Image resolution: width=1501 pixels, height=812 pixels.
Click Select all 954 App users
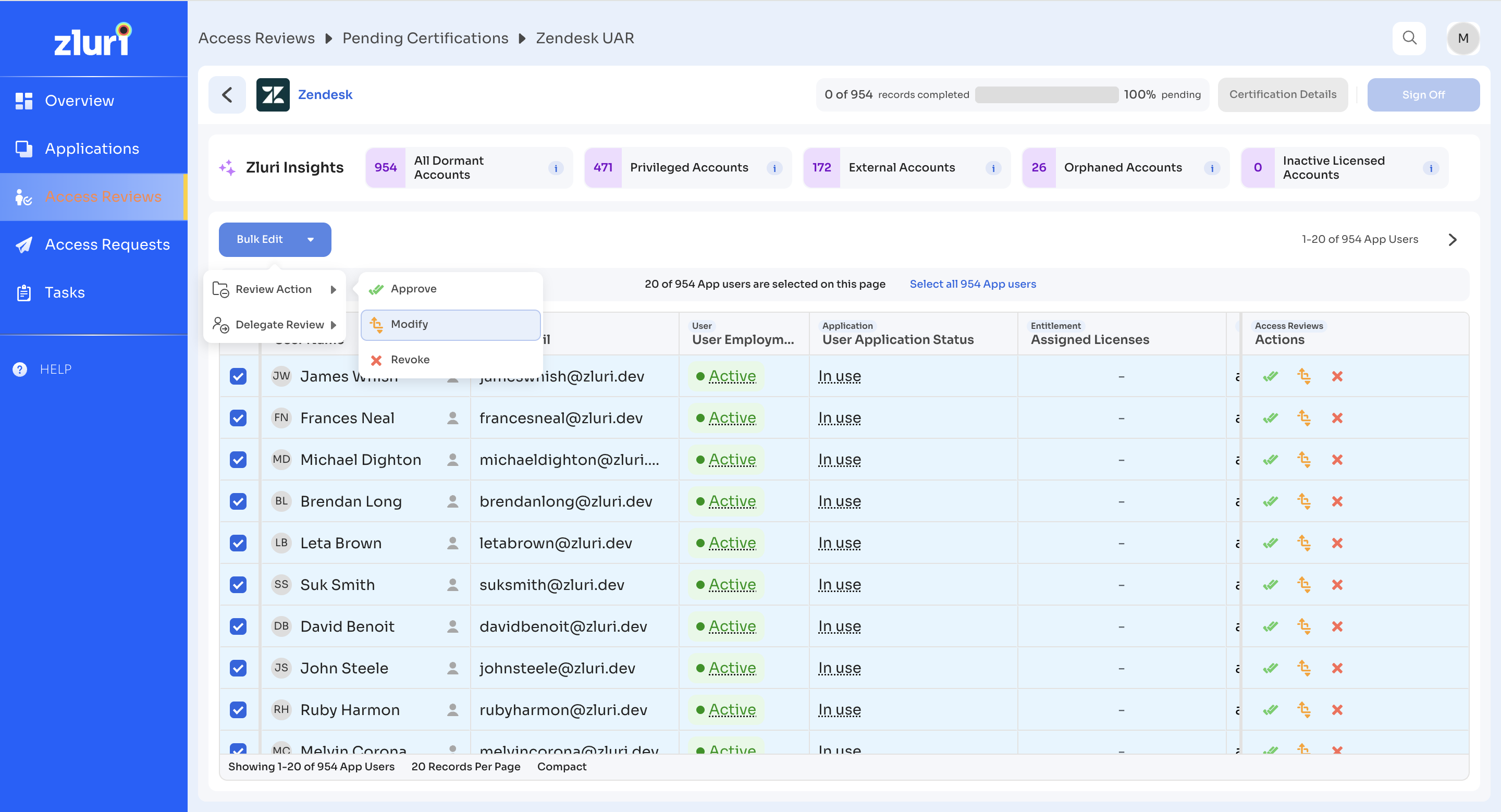(973, 284)
